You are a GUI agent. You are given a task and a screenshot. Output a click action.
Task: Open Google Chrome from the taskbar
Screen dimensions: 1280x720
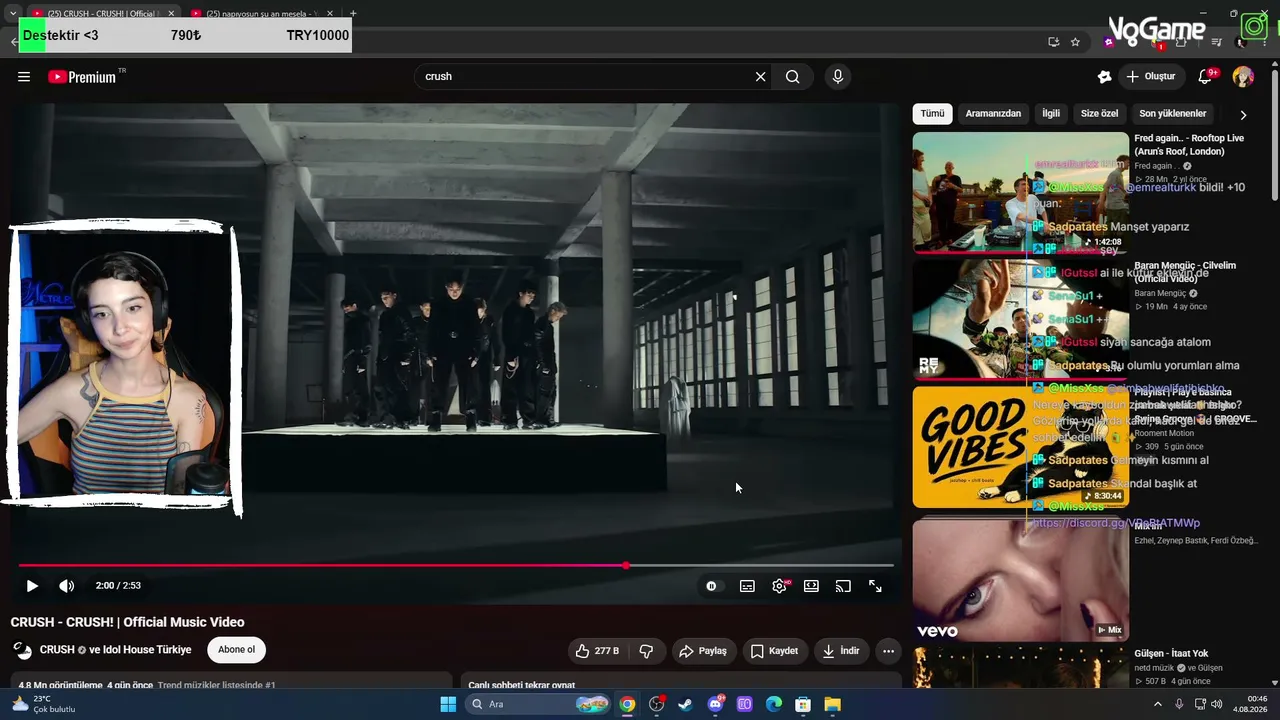tap(627, 705)
